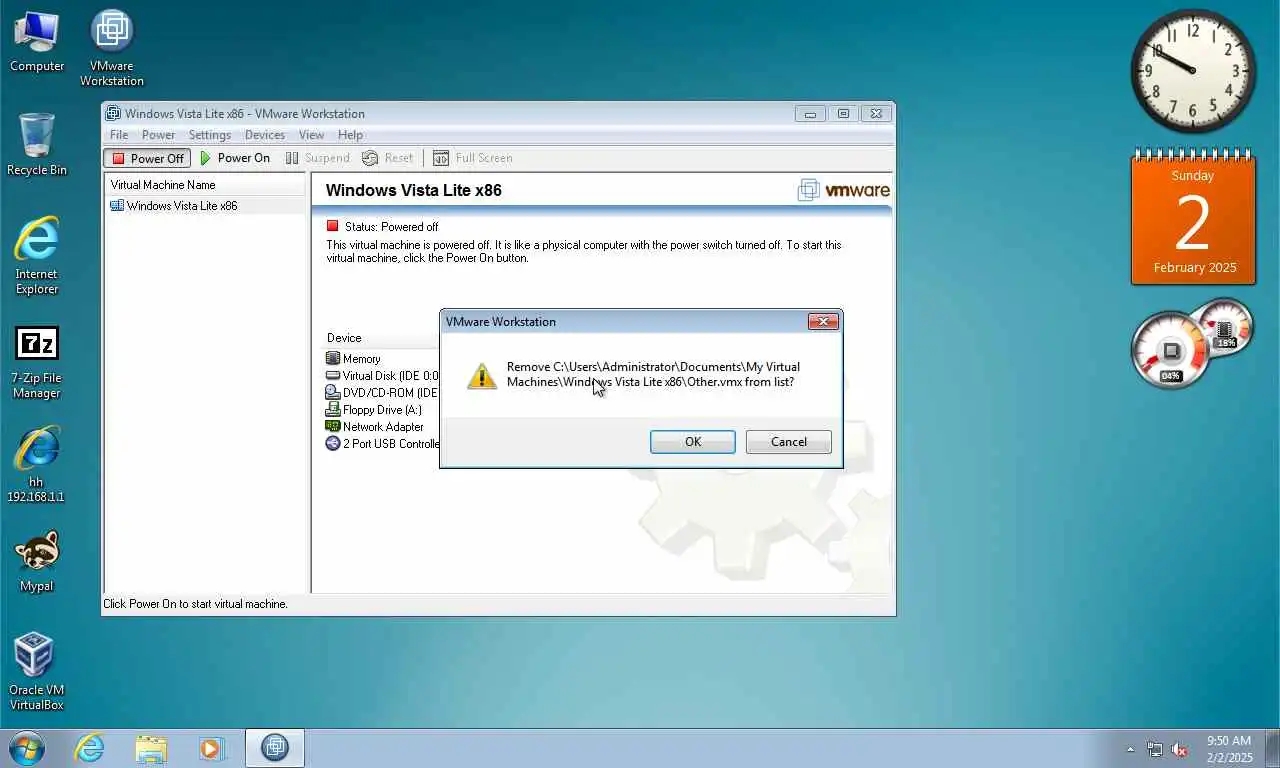Maximize the VMware Workstation window

[x=843, y=114]
